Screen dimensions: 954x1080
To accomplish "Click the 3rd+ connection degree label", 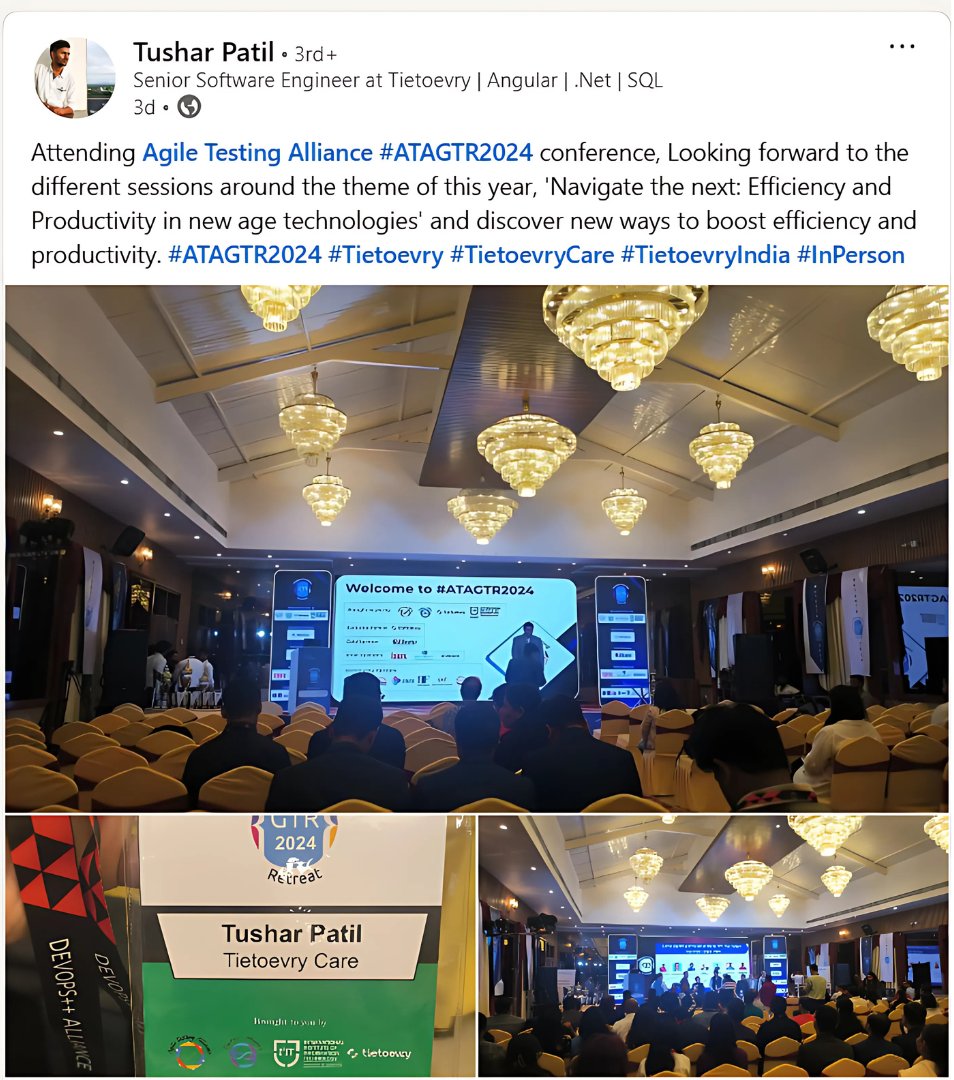I will pyautogui.click(x=315, y=54).
